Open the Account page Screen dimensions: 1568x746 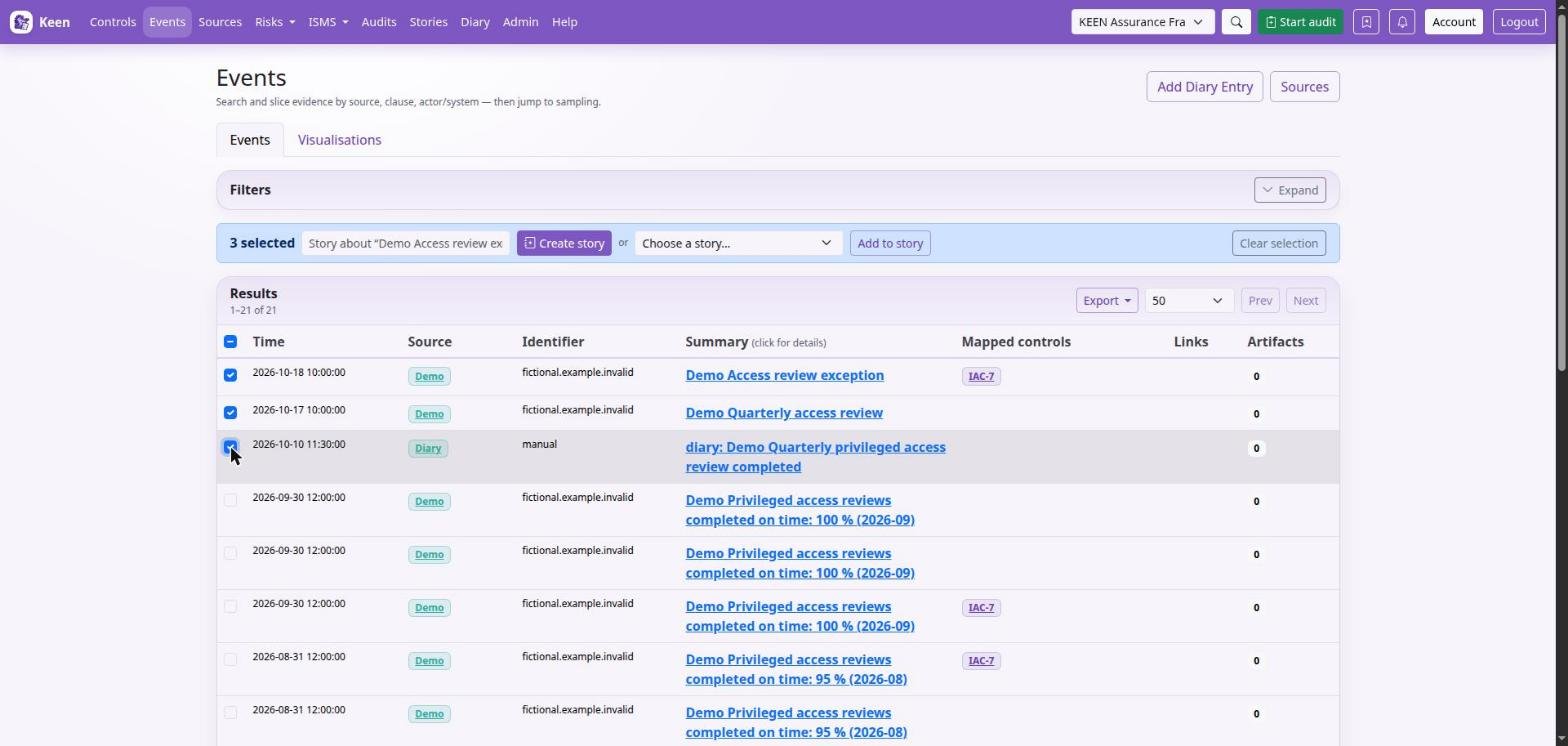click(1453, 22)
